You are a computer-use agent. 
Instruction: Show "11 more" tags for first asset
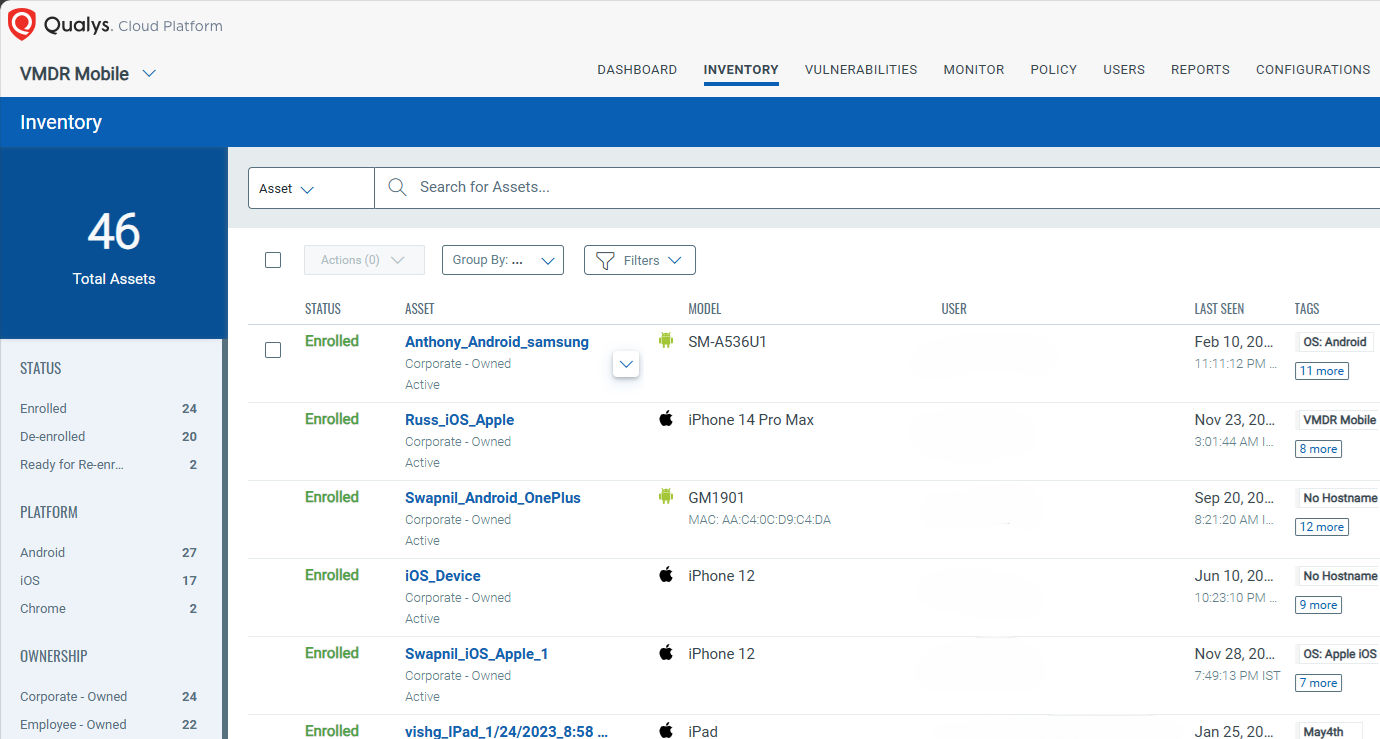[1321, 371]
